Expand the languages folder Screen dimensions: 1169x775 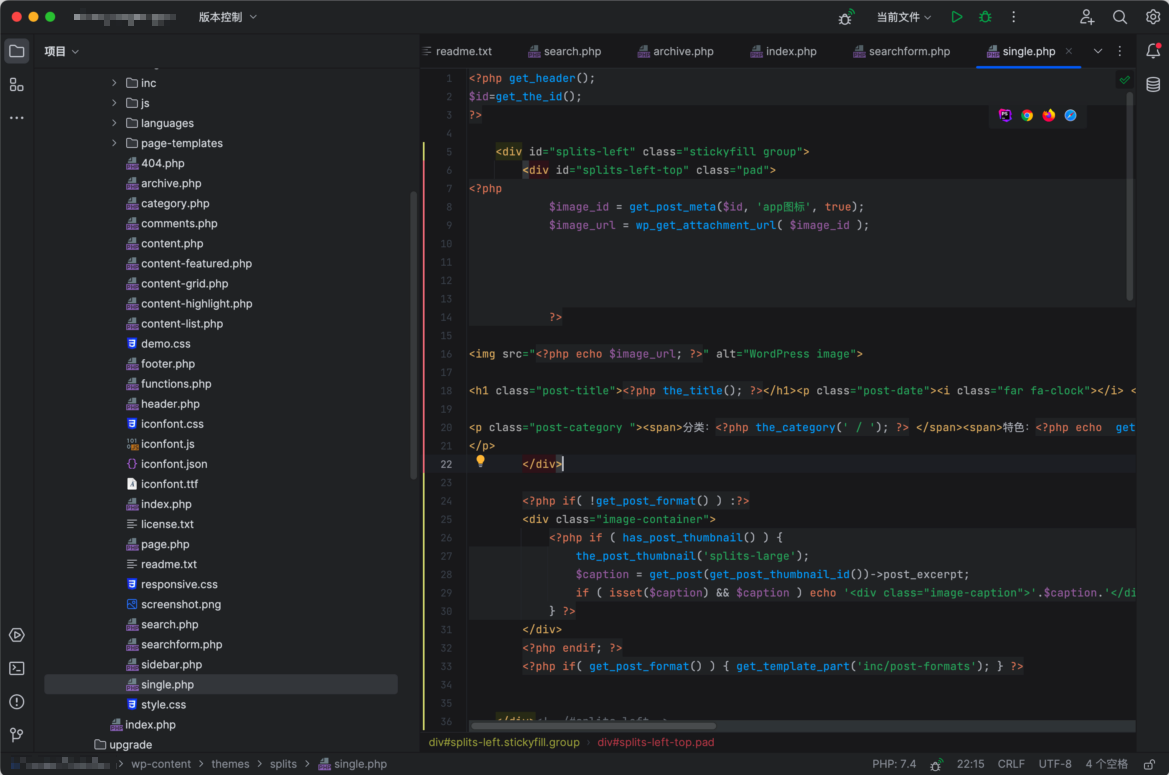pos(114,123)
